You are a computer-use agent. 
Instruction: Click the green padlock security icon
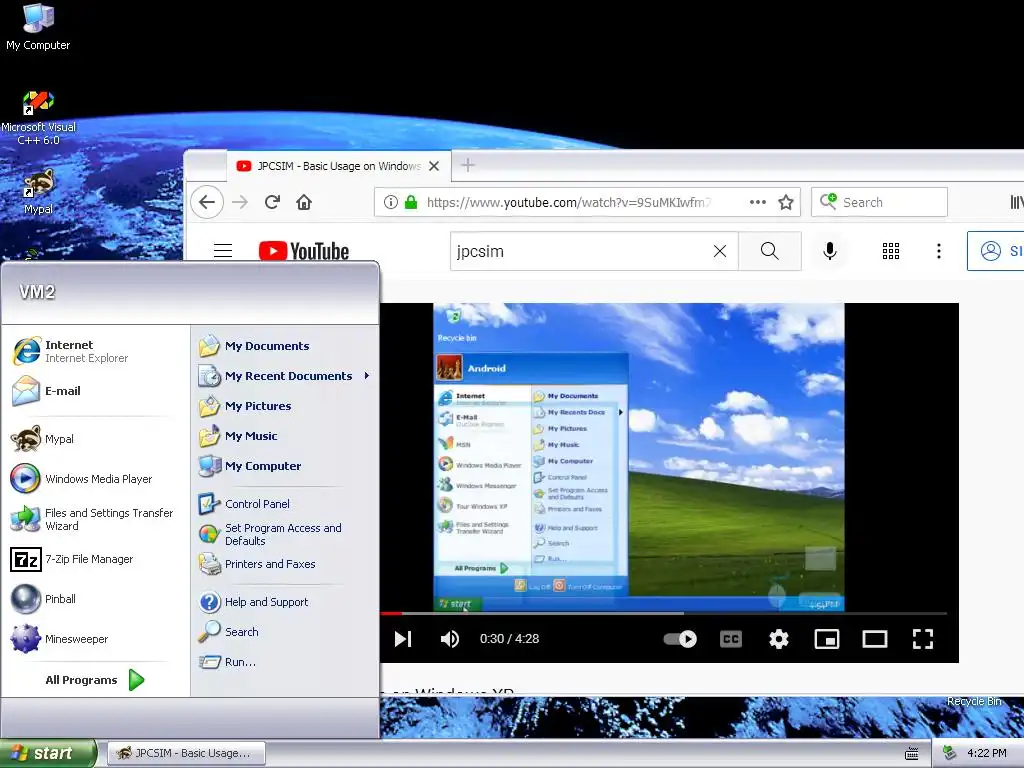pos(411,202)
